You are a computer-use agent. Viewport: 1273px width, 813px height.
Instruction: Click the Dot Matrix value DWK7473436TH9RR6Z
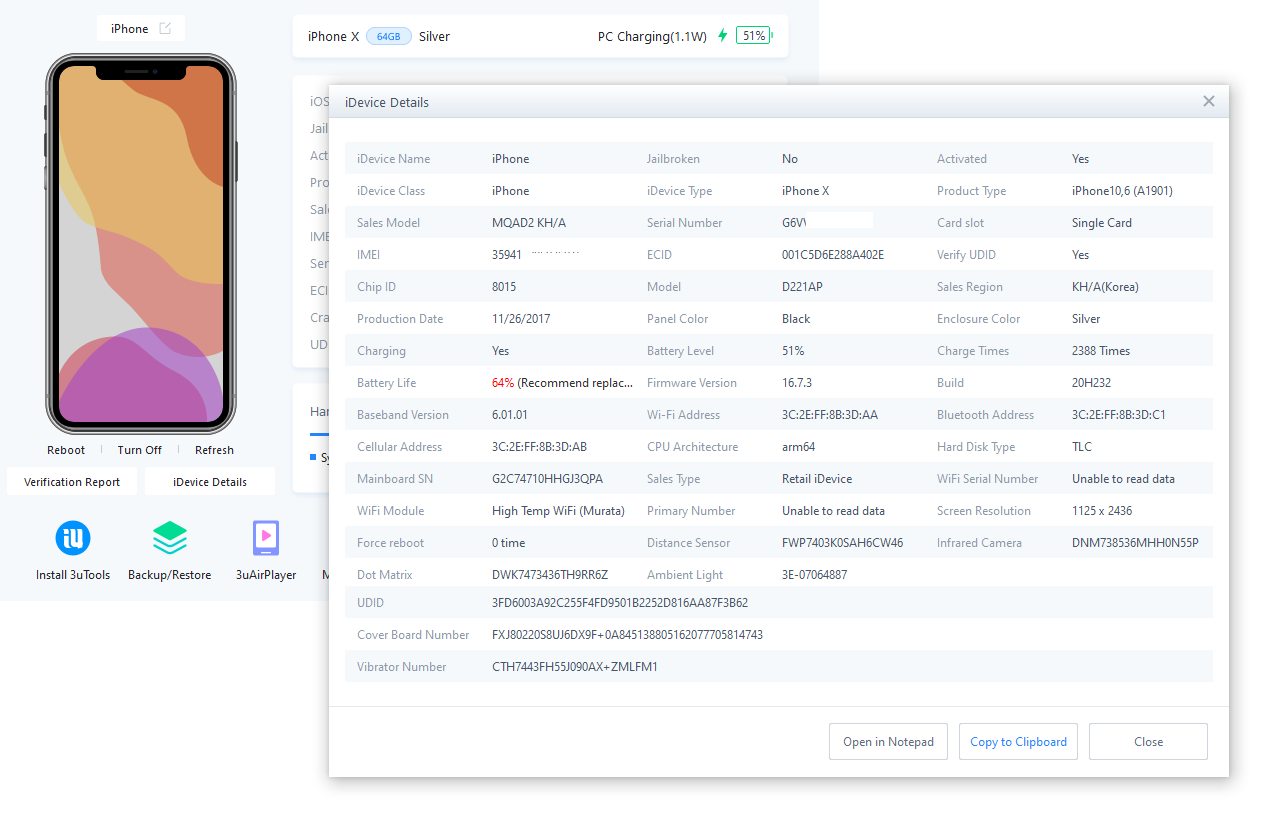pyautogui.click(x=550, y=575)
